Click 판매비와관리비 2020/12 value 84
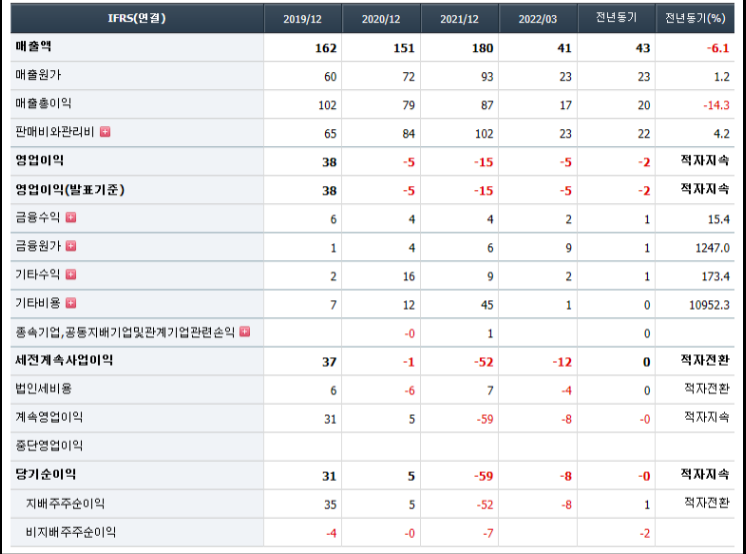 click(x=409, y=134)
